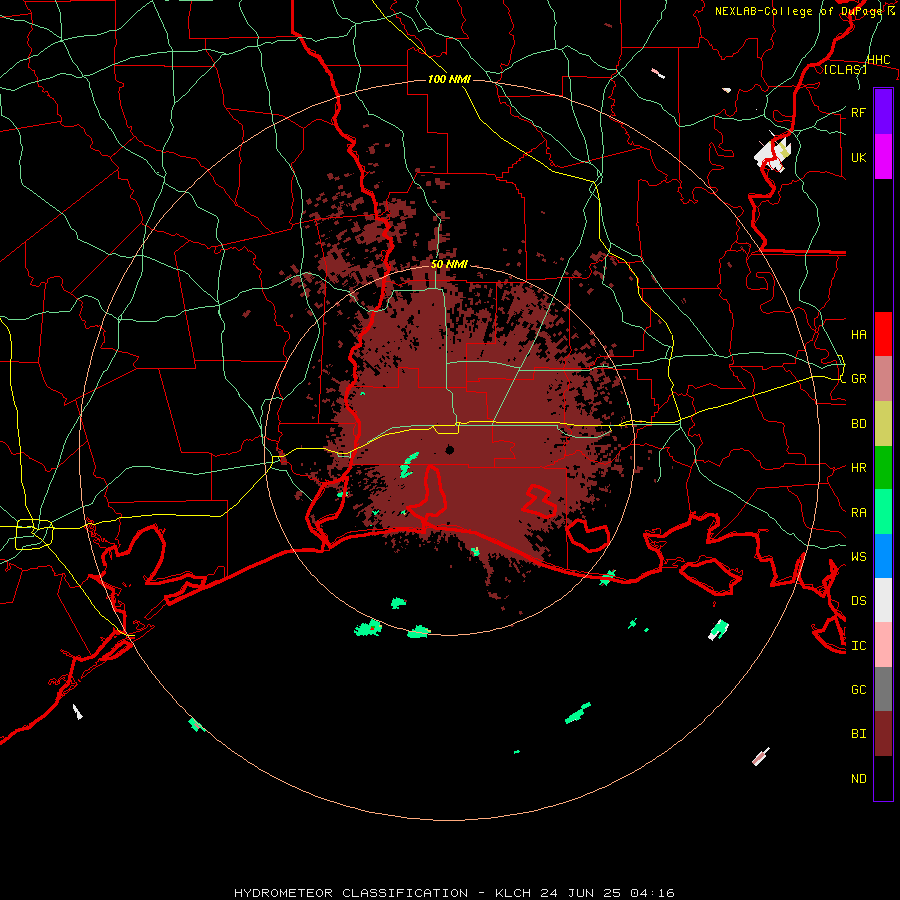Click the red HA legend color swatch
900x900 pixels.
[x=883, y=333]
